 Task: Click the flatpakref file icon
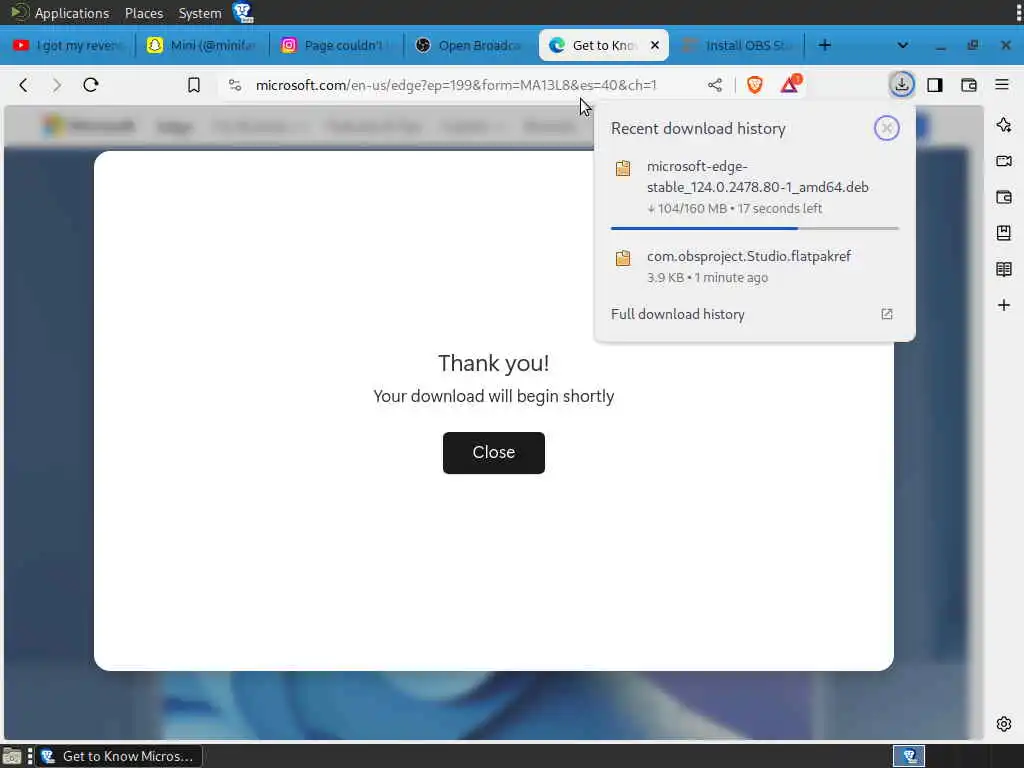pyautogui.click(x=623, y=257)
